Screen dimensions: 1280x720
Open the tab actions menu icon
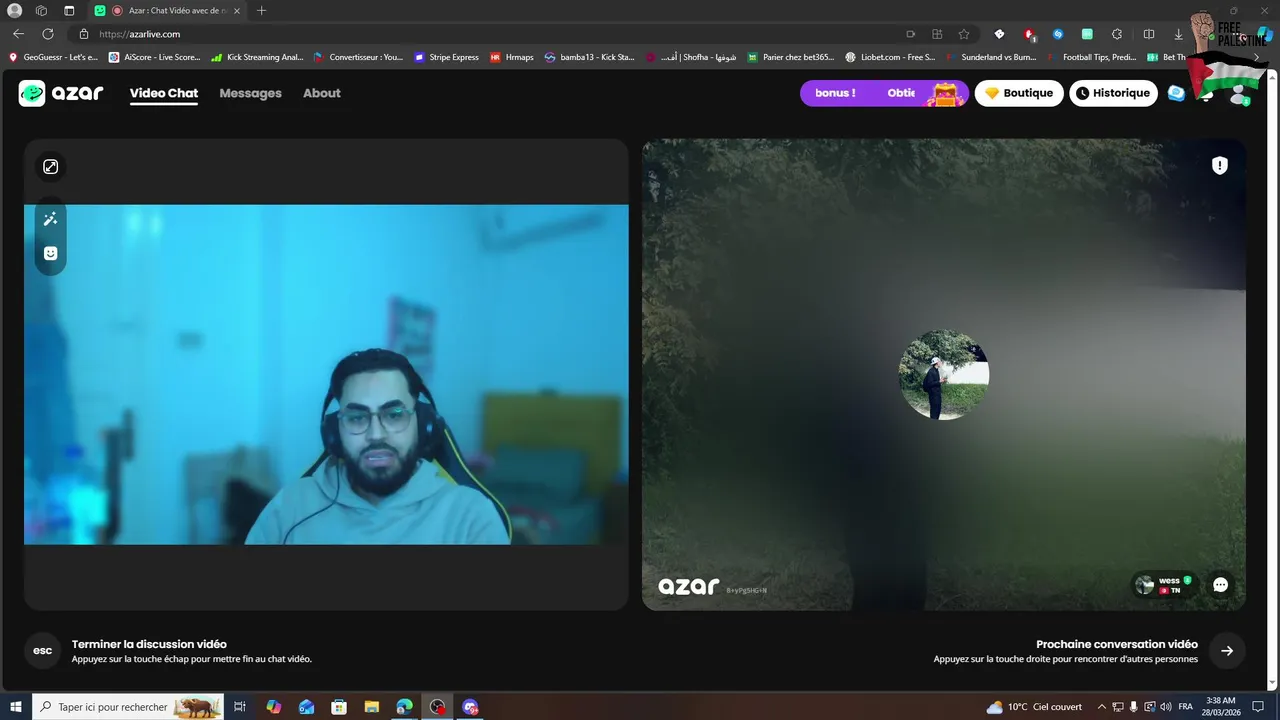pos(69,11)
